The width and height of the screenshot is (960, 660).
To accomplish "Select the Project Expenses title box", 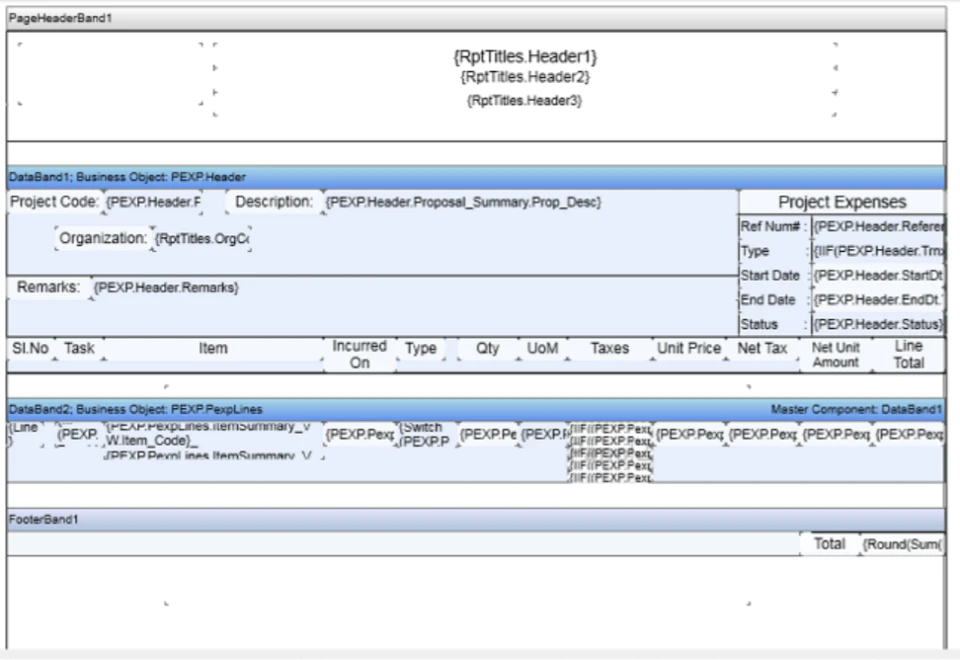I will 842,202.
